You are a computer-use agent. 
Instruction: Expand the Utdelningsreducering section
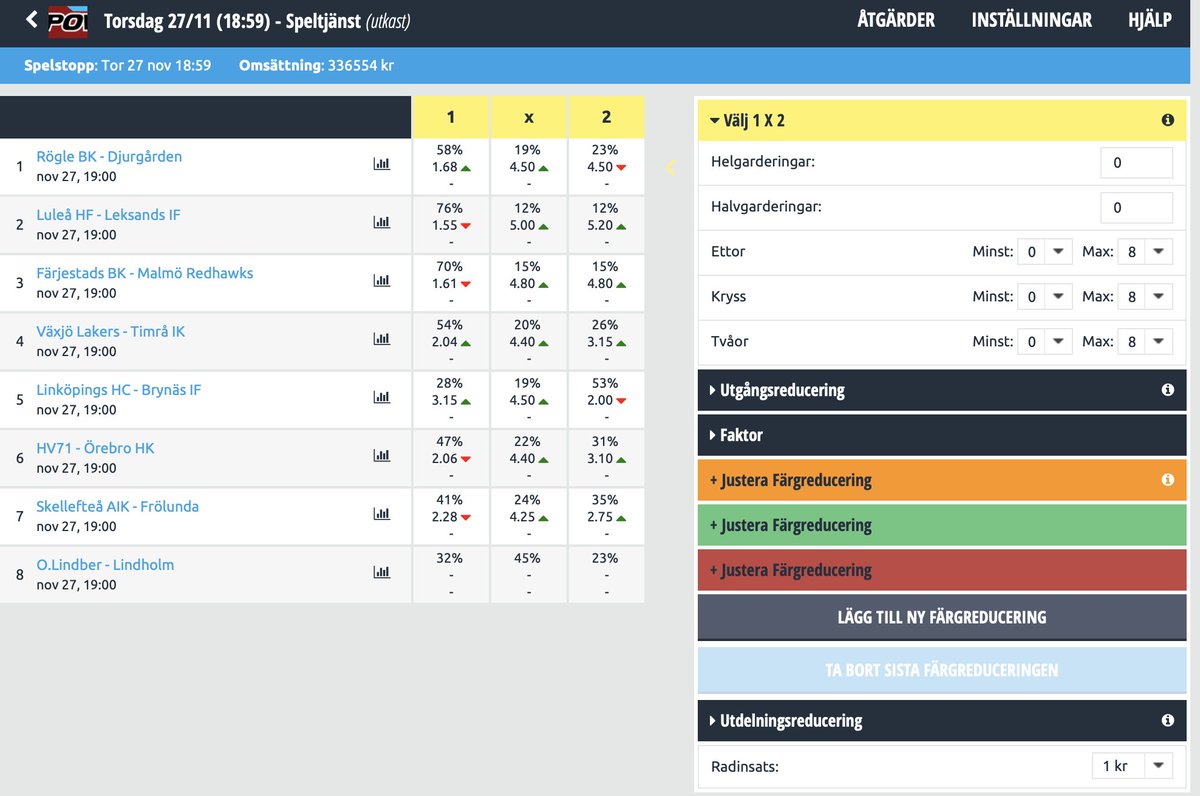[942, 720]
